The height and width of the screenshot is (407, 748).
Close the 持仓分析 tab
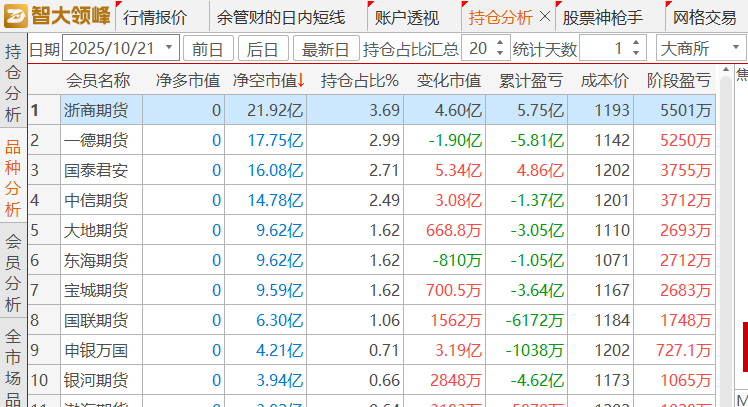pos(545,17)
